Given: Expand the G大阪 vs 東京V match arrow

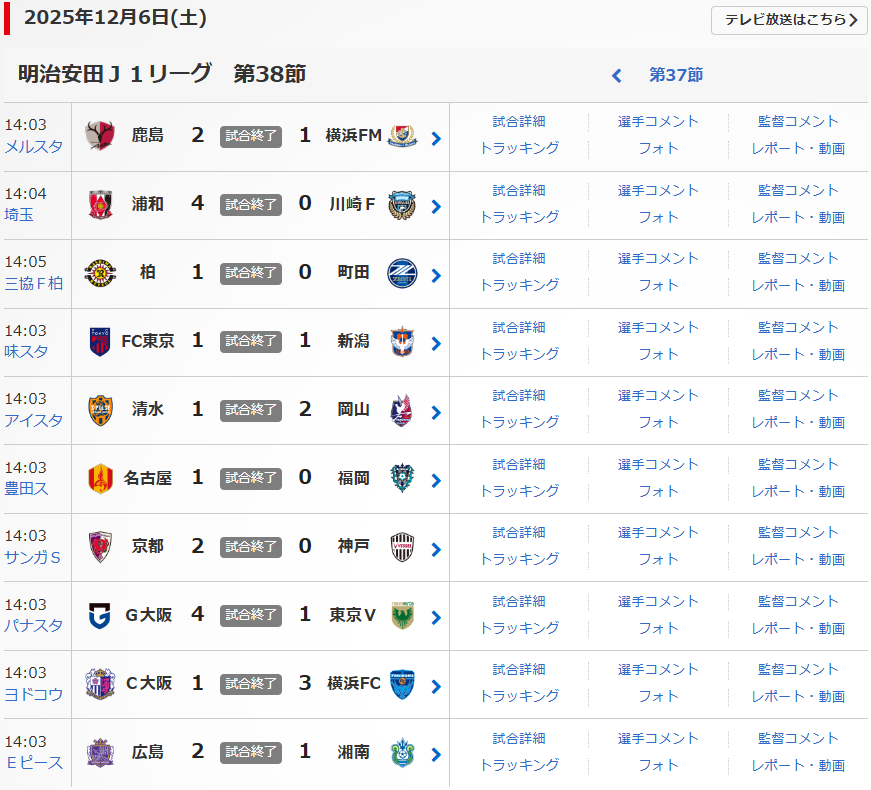Looking at the screenshot, I should pyautogui.click(x=436, y=617).
